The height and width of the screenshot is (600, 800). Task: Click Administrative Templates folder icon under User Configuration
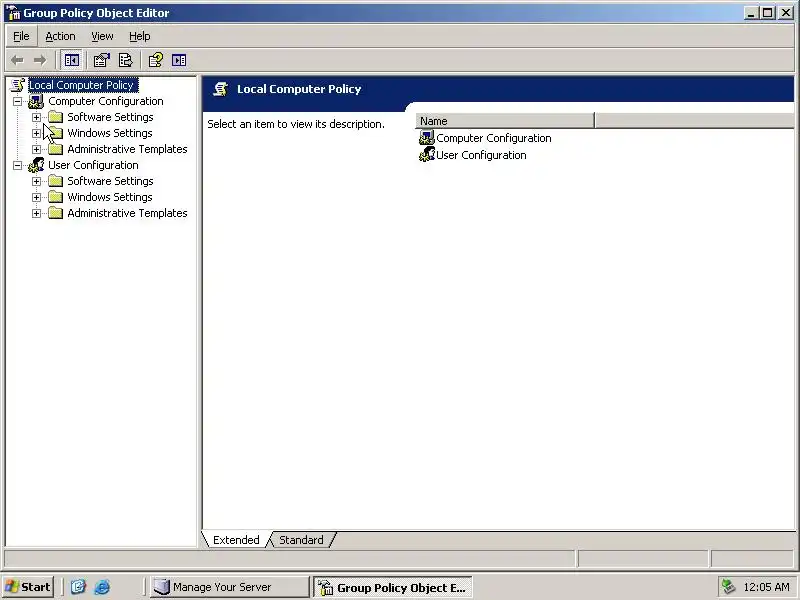pos(56,213)
